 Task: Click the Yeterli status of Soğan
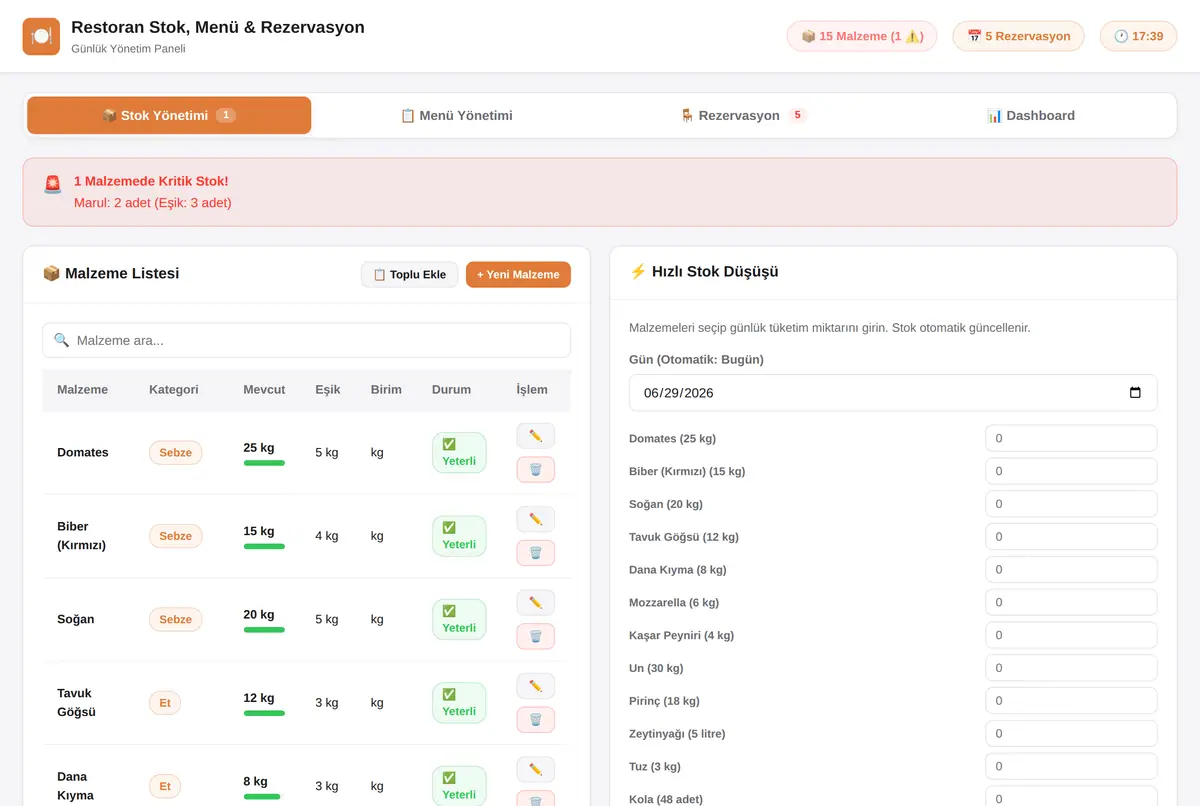[x=459, y=620]
